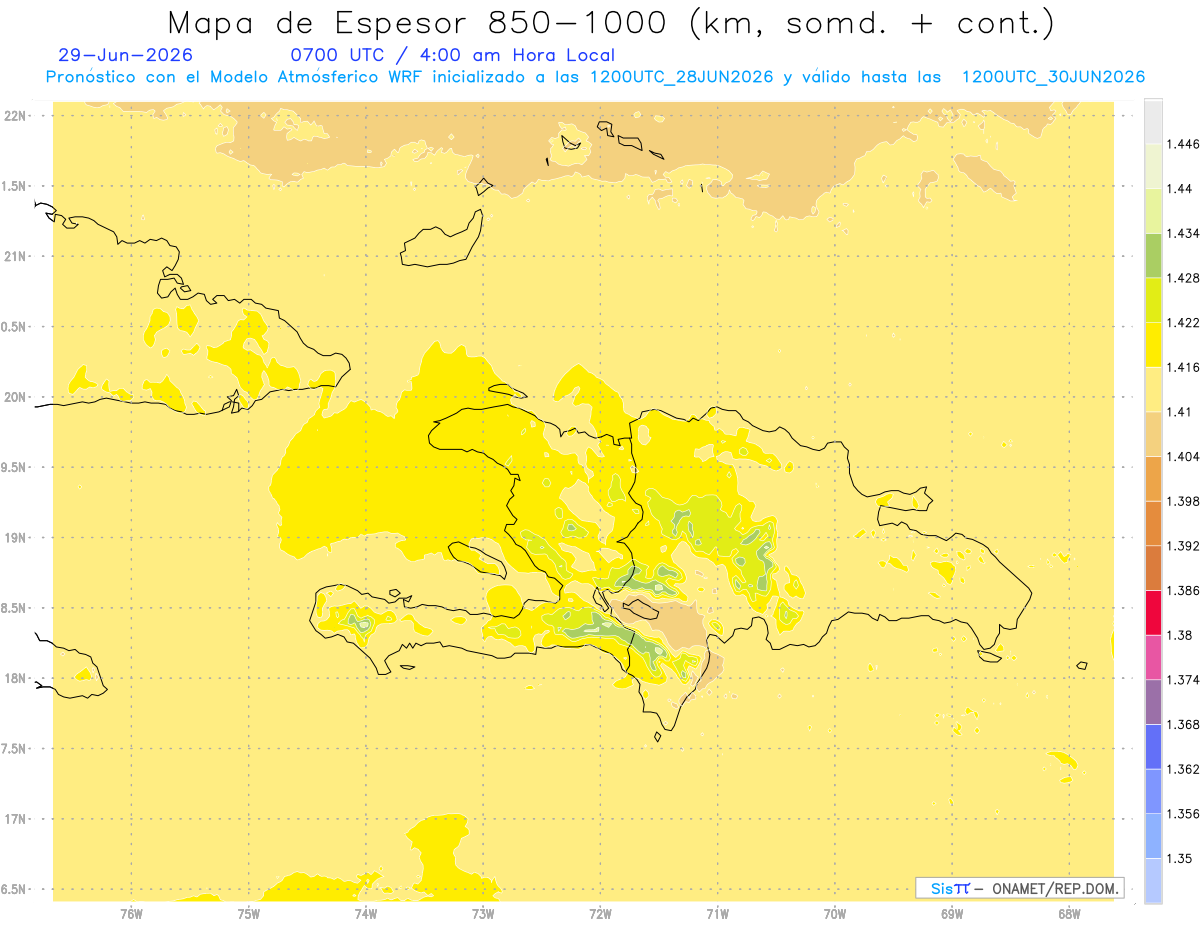Select the red swatch between 1.38 and 1.386

[x=1153, y=612]
